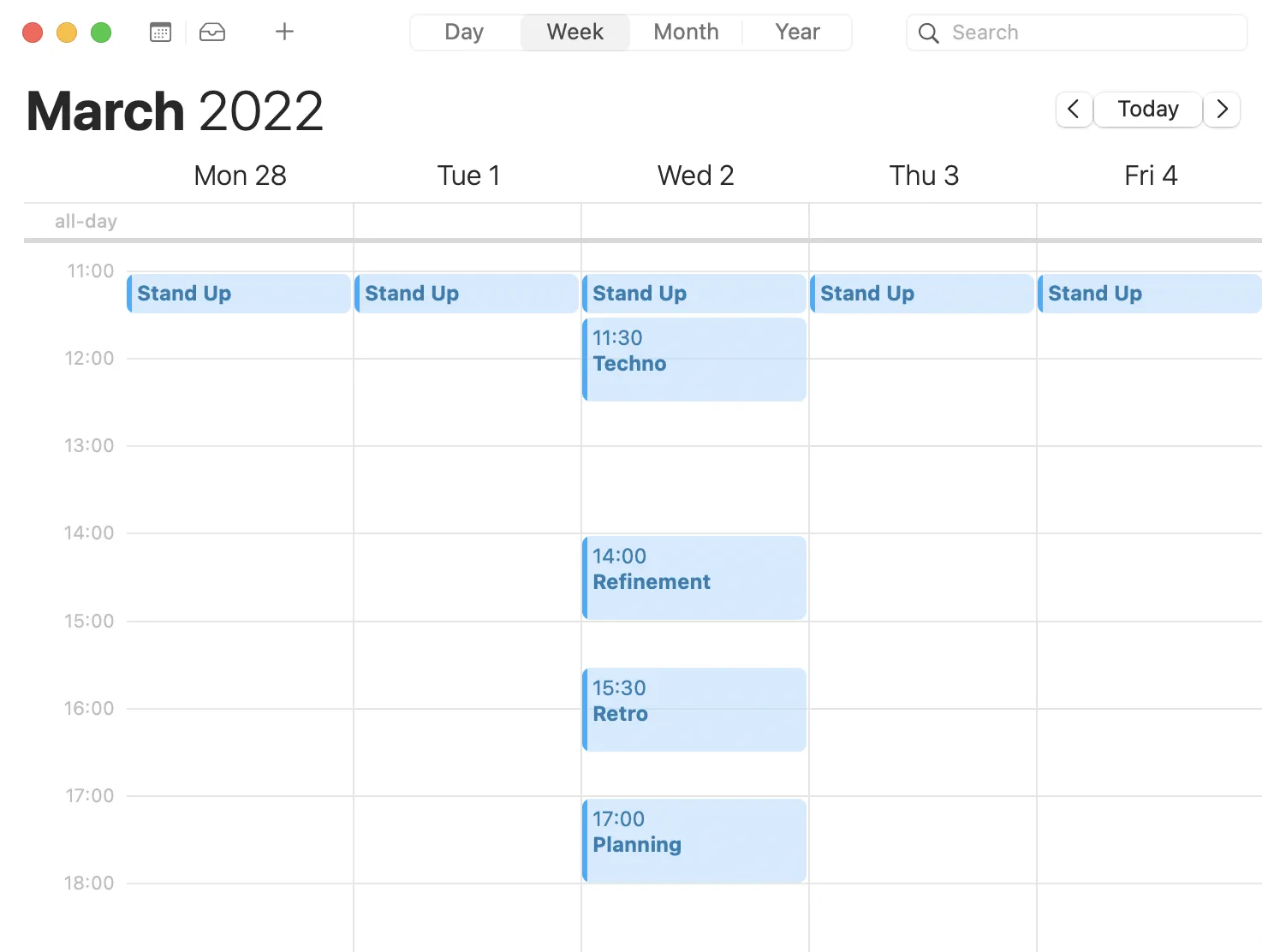Click the all-day row under Thu 3

point(923,221)
